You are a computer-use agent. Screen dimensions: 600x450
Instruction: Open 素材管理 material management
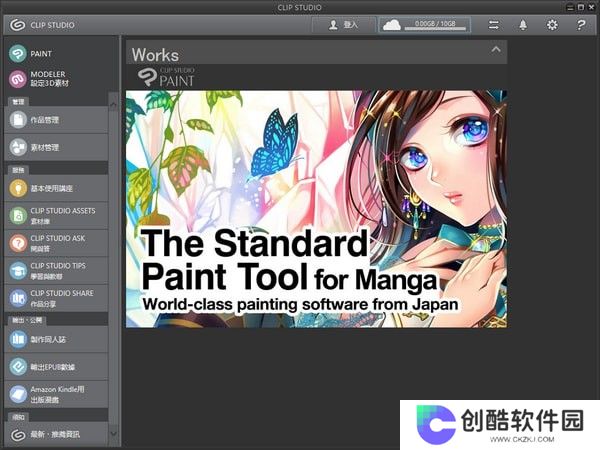56,147
